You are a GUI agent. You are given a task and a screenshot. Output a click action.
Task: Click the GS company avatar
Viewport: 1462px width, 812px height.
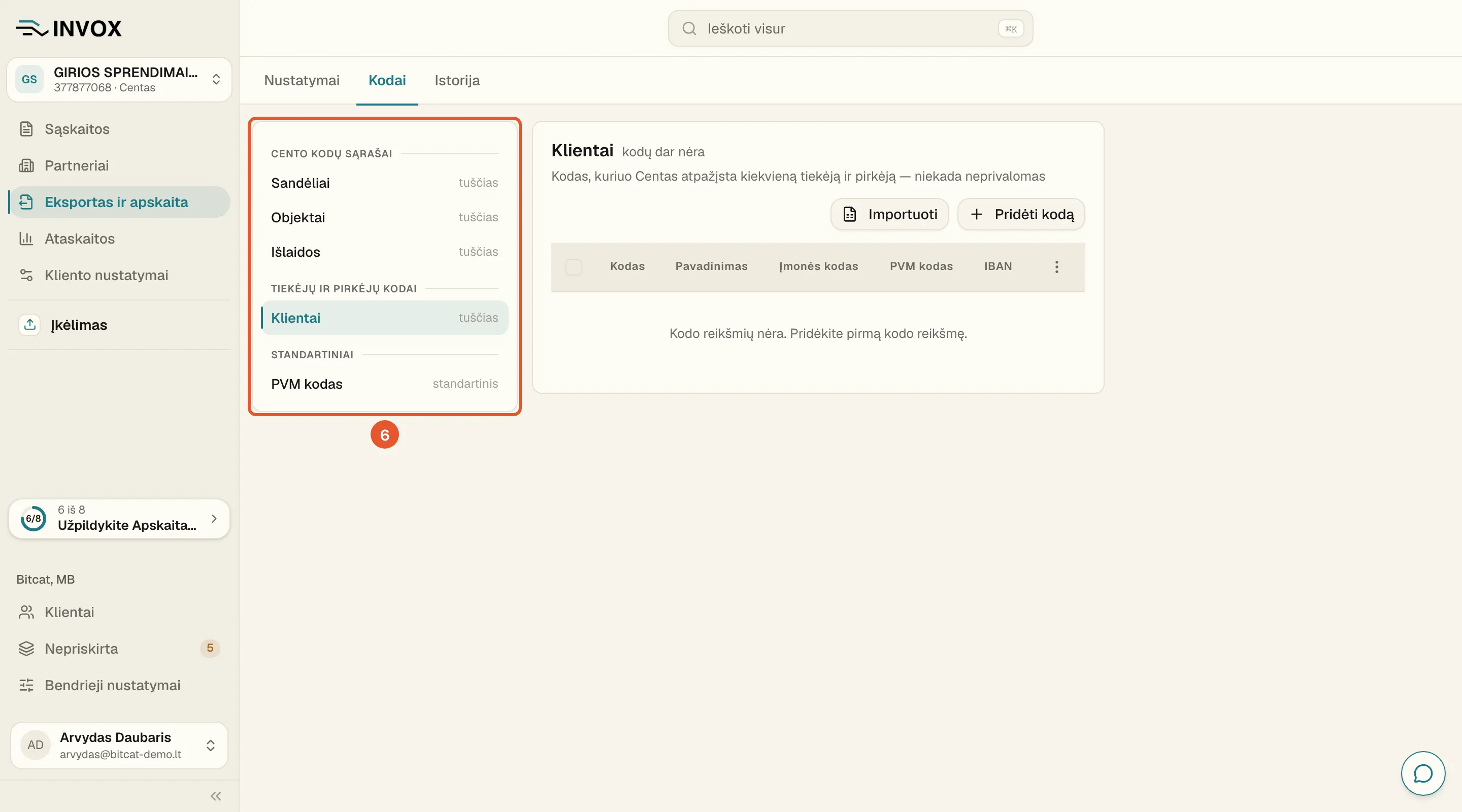[29, 80]
